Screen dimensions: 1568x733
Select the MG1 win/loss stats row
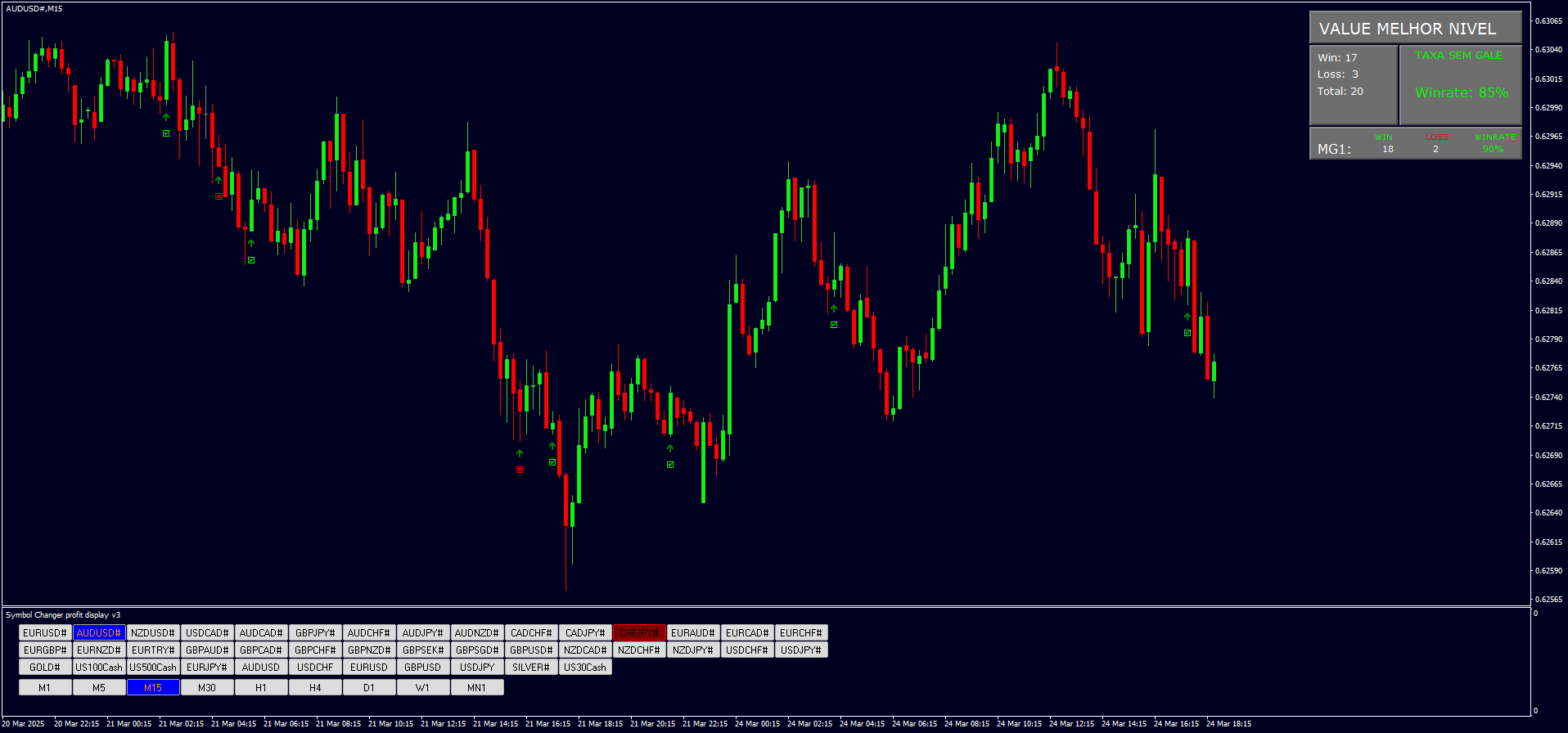[1415, 144]
